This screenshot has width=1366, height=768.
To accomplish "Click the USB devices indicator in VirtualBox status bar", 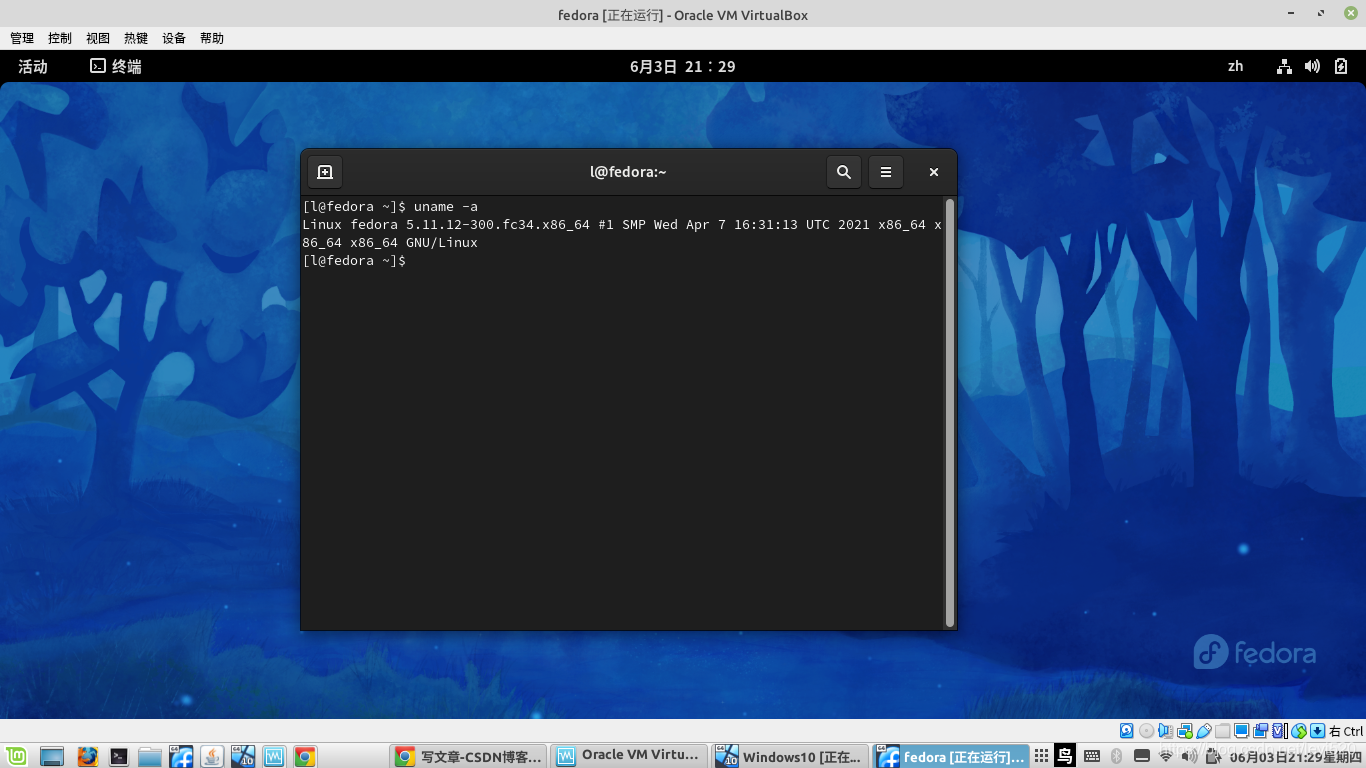I will [x=1203, y=731].
